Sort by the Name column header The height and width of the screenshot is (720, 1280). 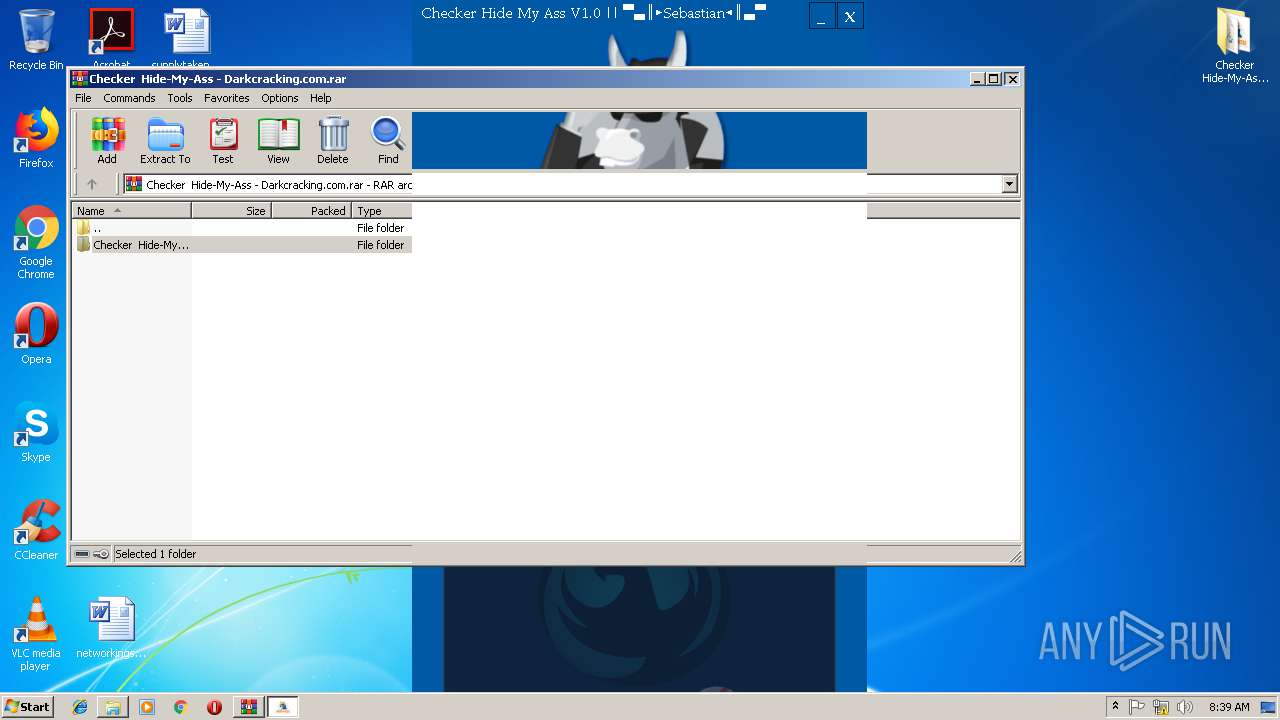pos(131,211)
